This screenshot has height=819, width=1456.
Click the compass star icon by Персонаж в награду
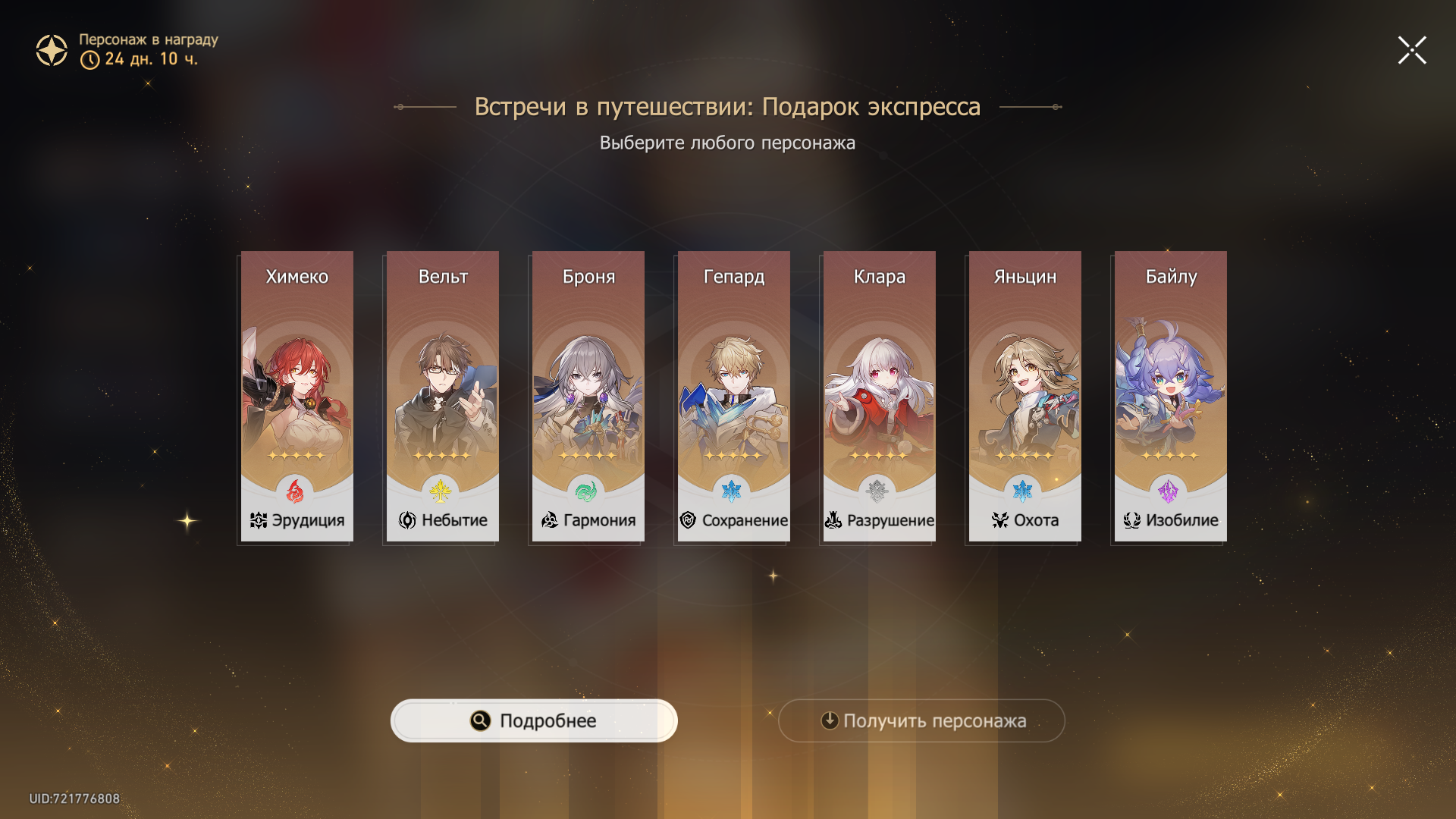(x=52, y=50)
